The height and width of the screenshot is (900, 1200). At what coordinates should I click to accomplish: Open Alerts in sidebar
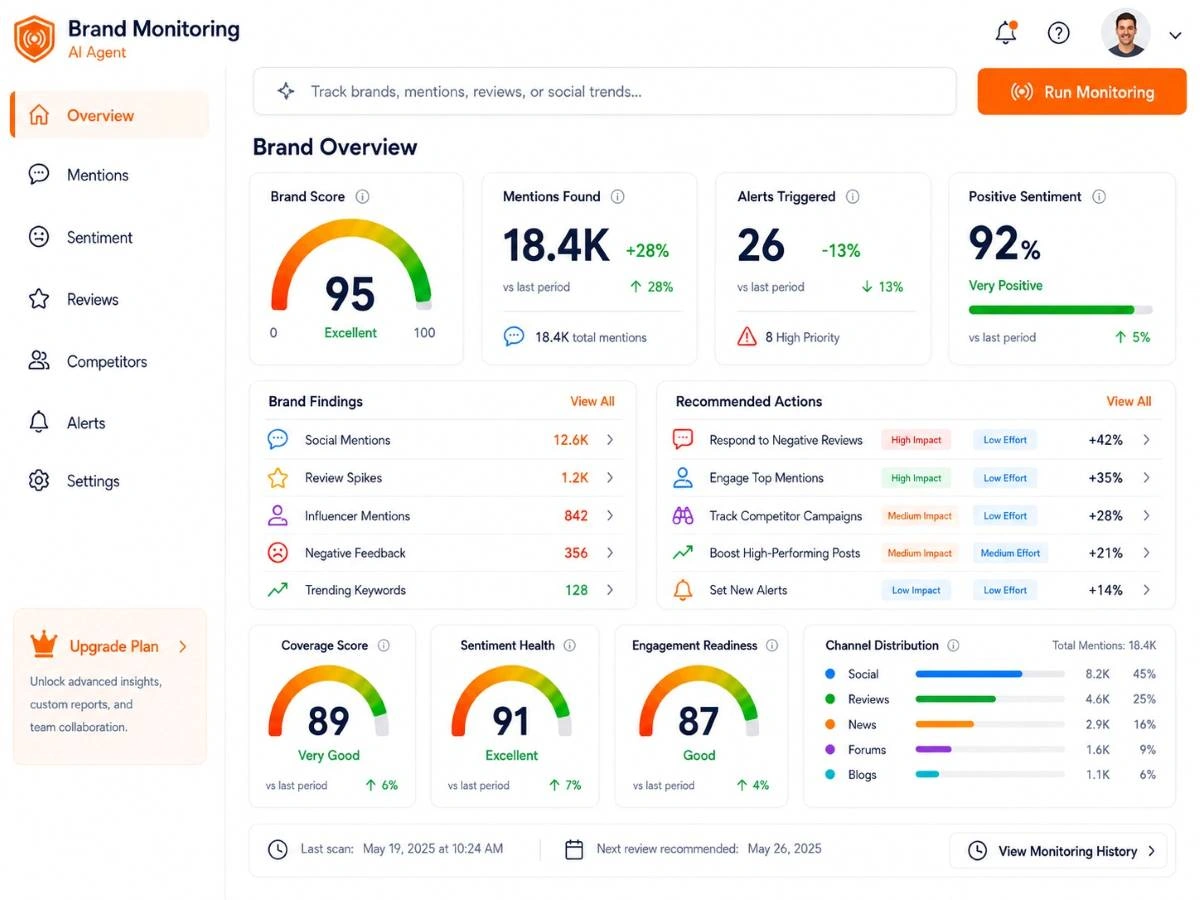pos(86,423)
